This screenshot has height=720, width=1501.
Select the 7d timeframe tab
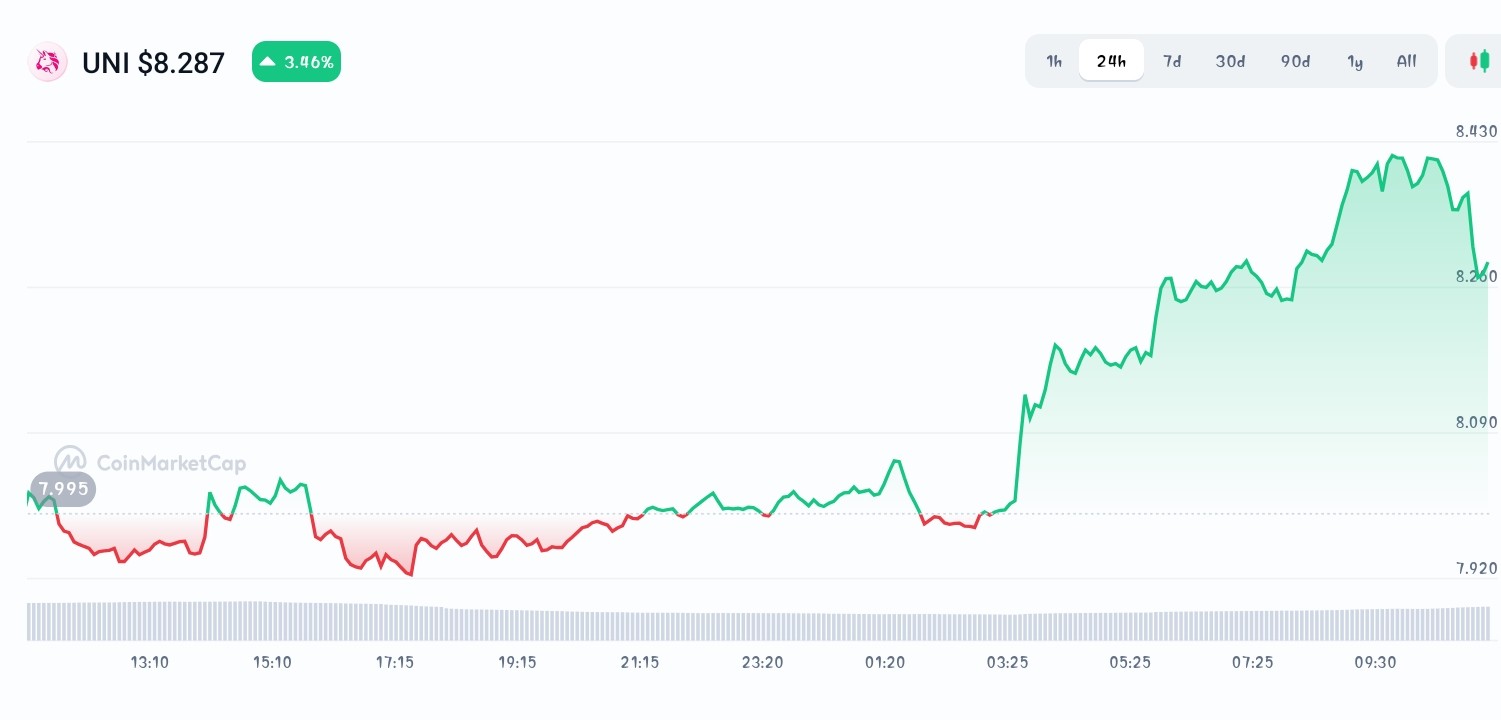point(1172,61)
